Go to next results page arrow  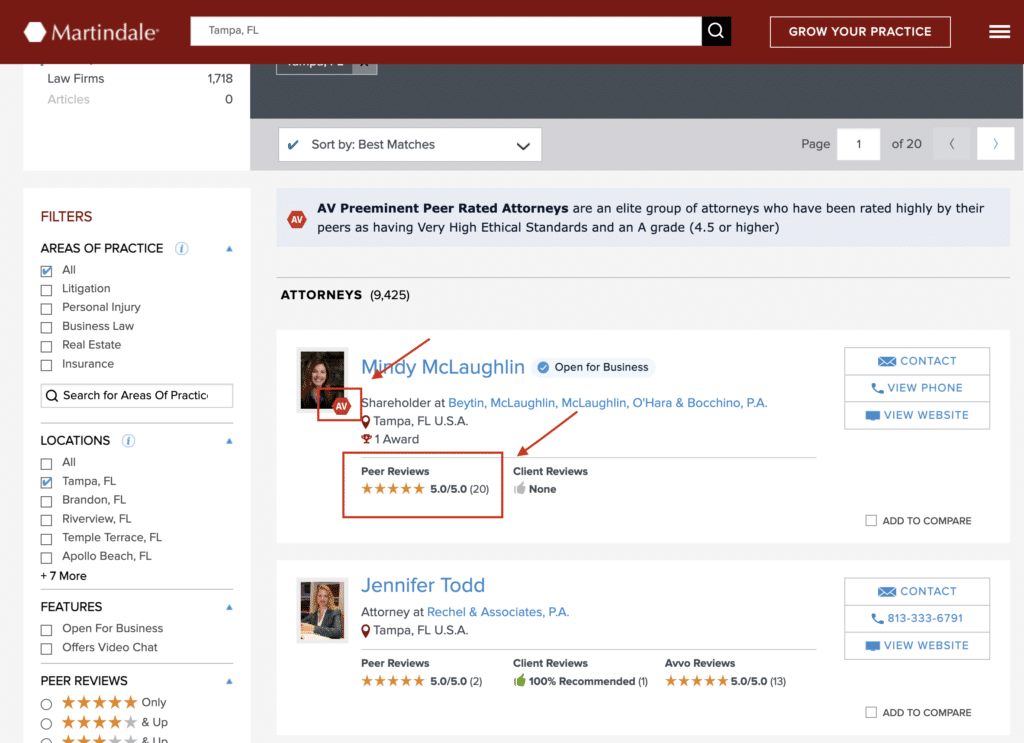click(x=995, y=144)
